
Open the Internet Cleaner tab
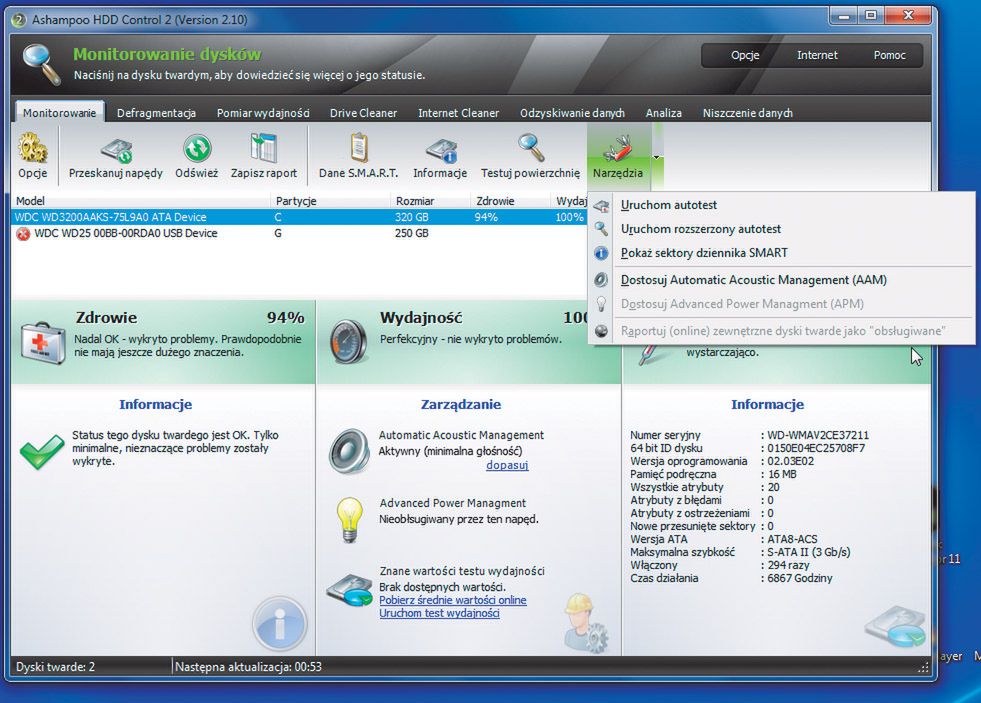[x=459, y=113]
